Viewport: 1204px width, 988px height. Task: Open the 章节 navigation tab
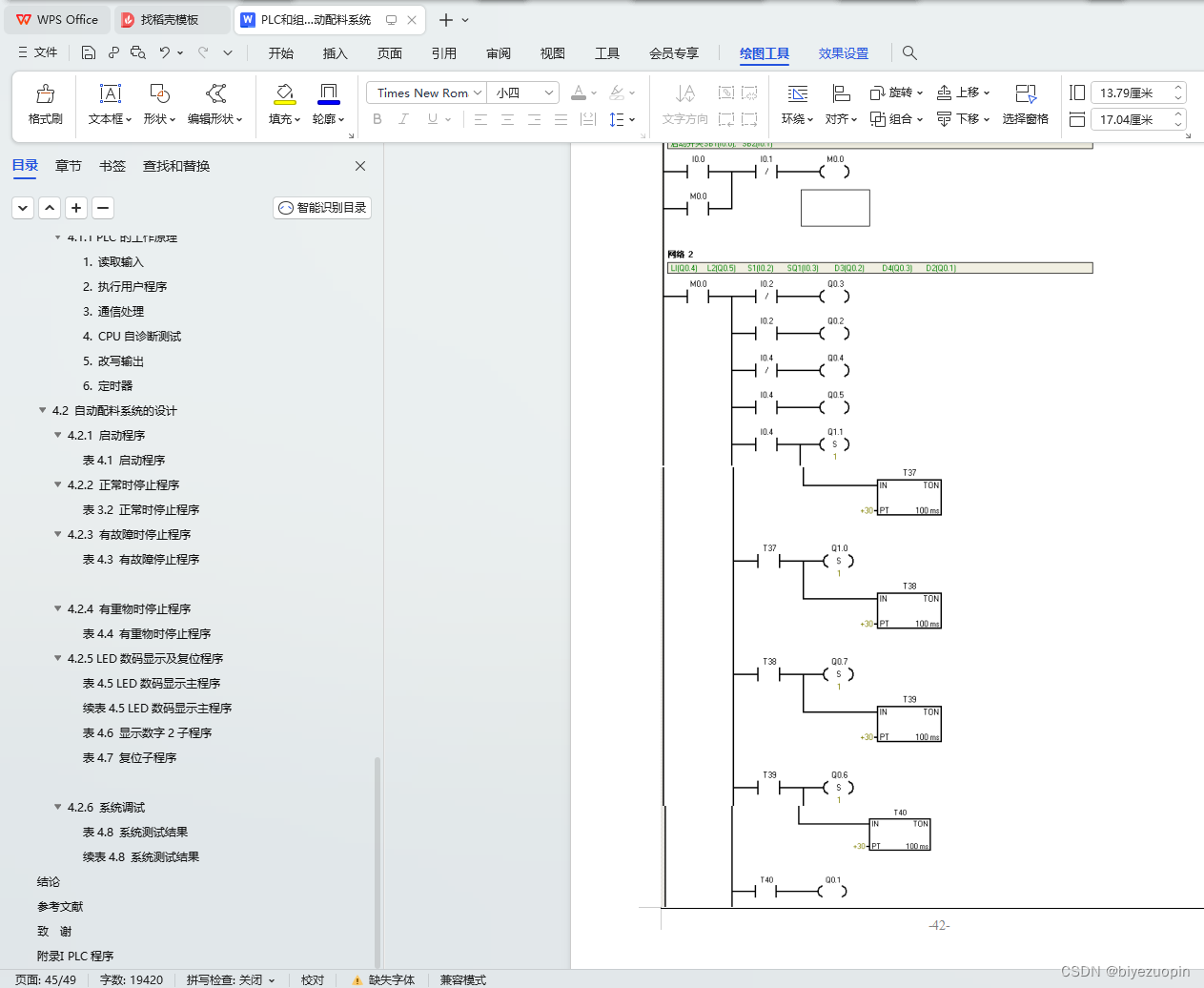[x=69, y=166]
